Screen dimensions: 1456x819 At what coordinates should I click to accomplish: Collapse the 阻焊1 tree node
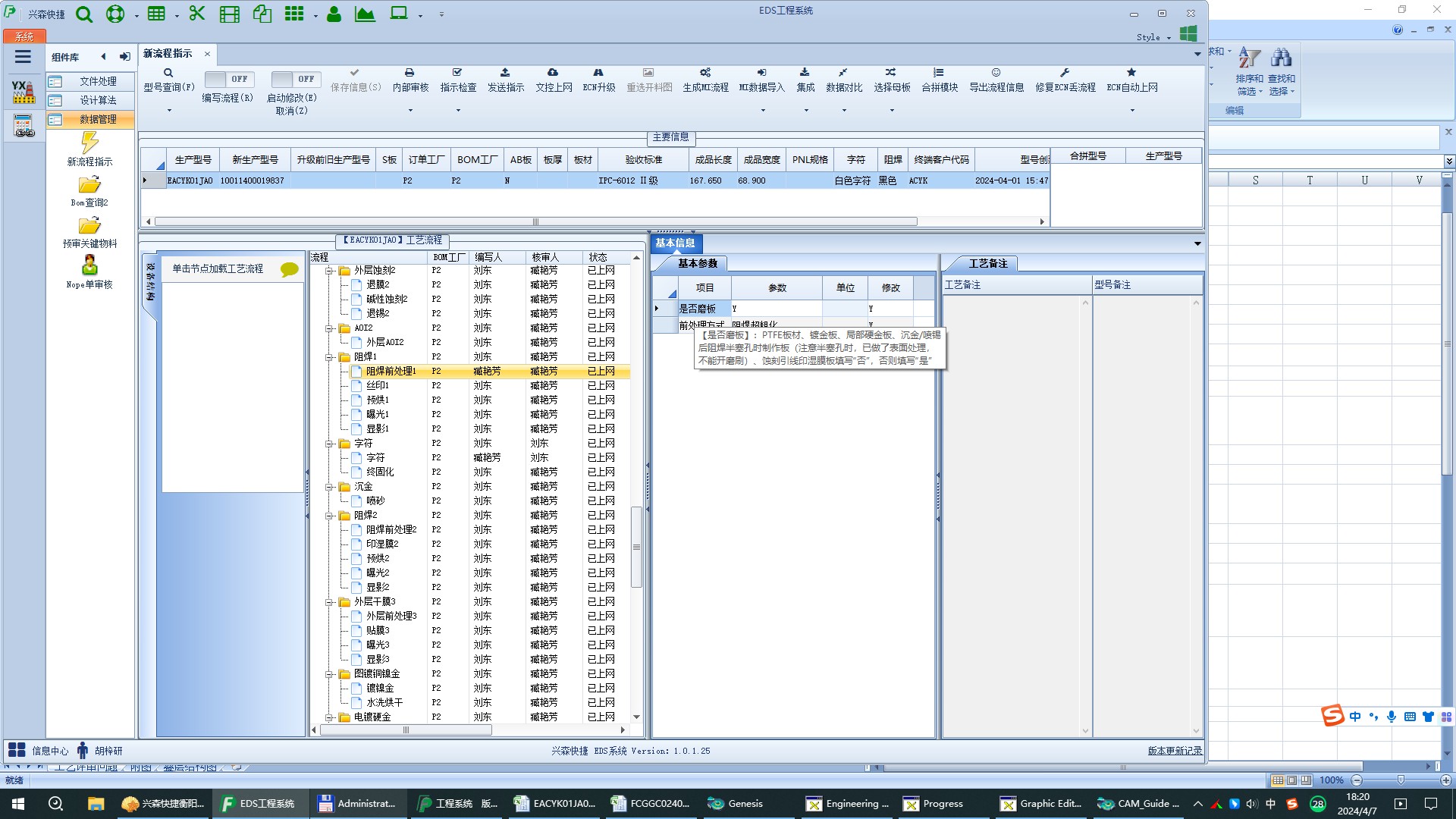tap(330, 357)
